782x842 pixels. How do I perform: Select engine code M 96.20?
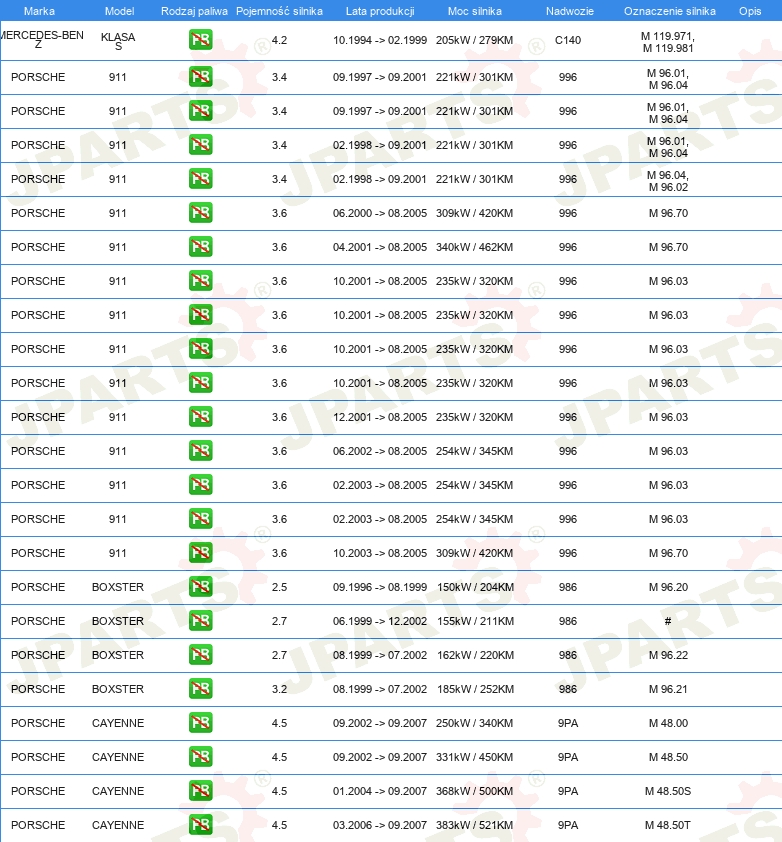pos(668,587)
